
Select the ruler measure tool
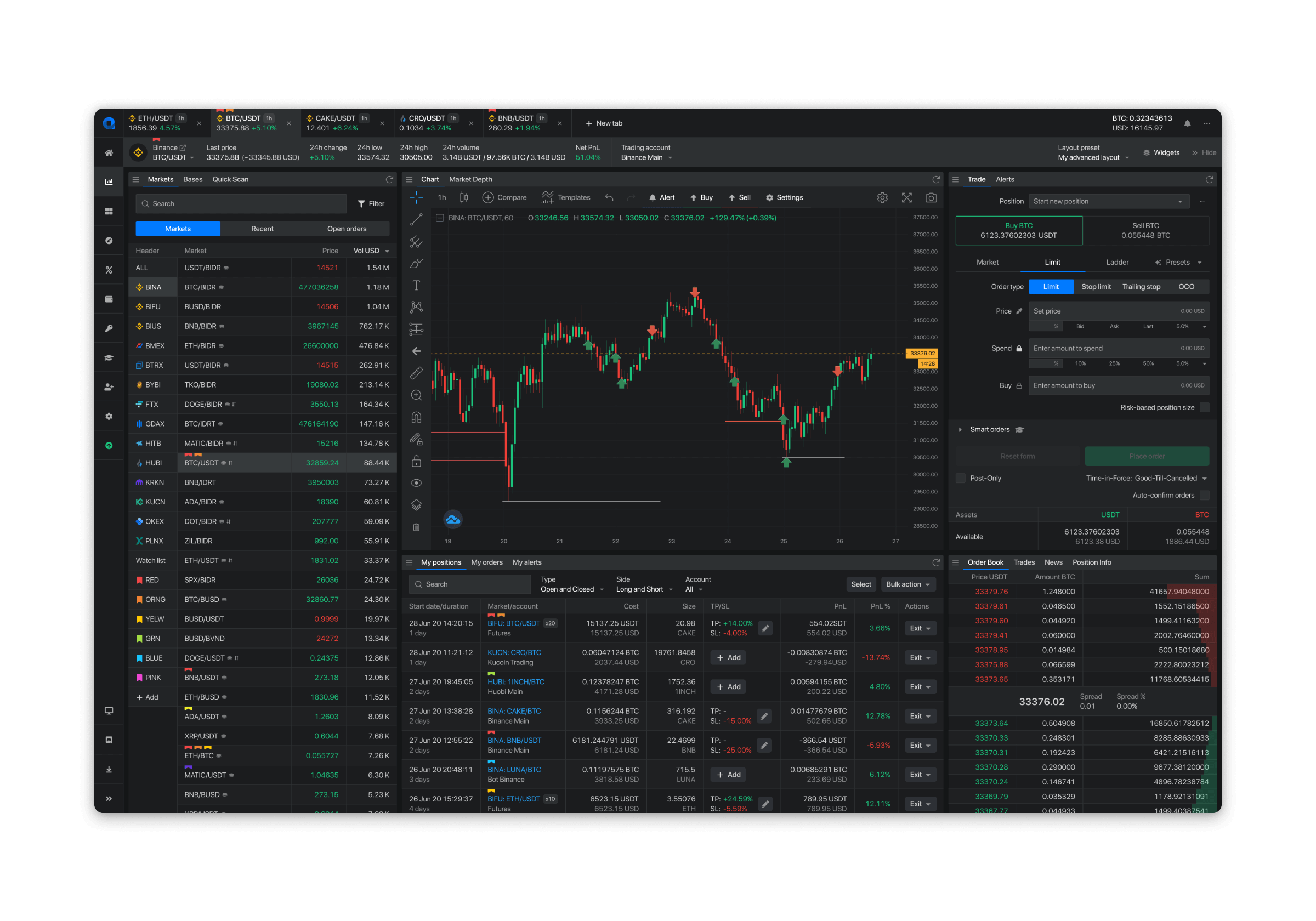(417, 373)
